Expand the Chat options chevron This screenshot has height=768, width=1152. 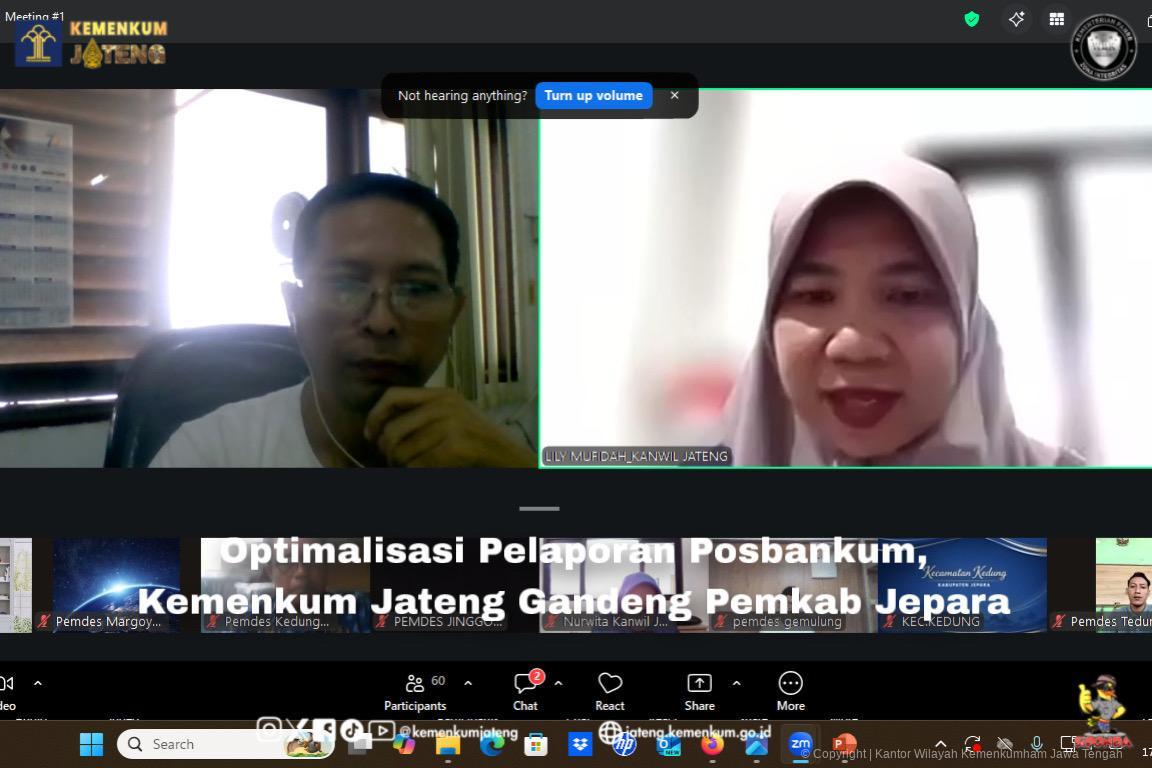click(x=559, y=683)
